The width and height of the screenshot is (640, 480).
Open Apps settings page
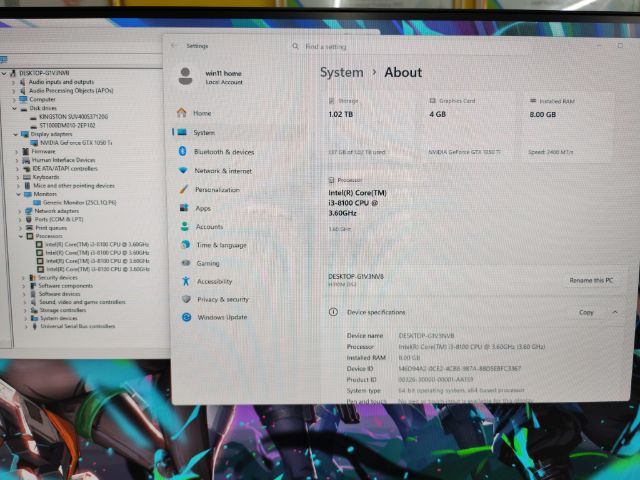point(203,208)
